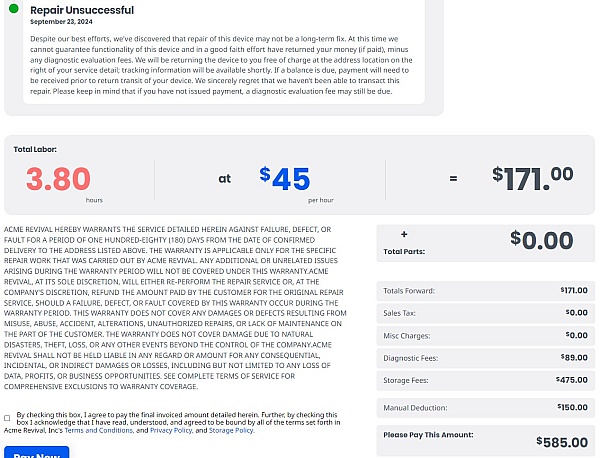Click the Total Parts $0.00 amount
This screenshot has height=458, width=600.
541,240
